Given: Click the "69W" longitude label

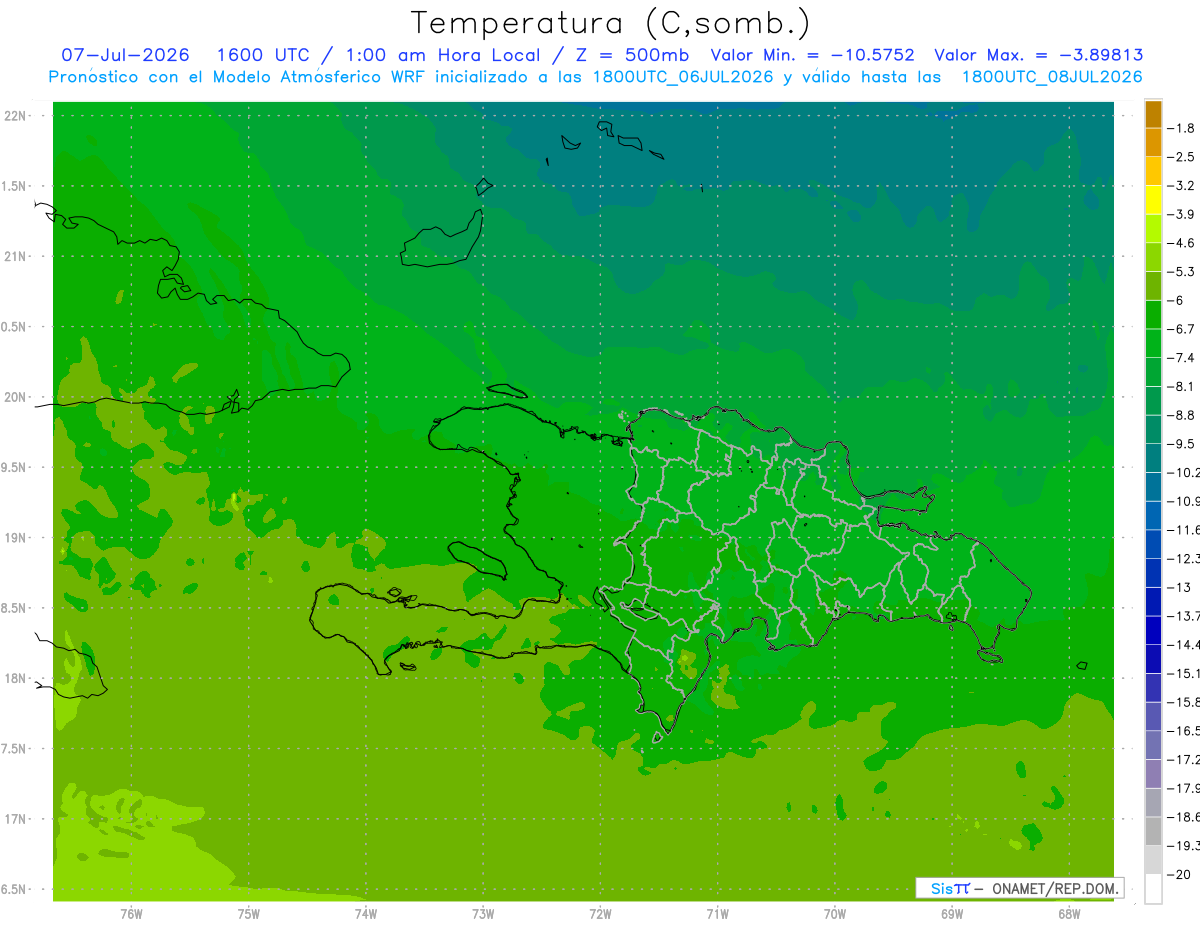Looking at the screenshot, I should point(952,914).
